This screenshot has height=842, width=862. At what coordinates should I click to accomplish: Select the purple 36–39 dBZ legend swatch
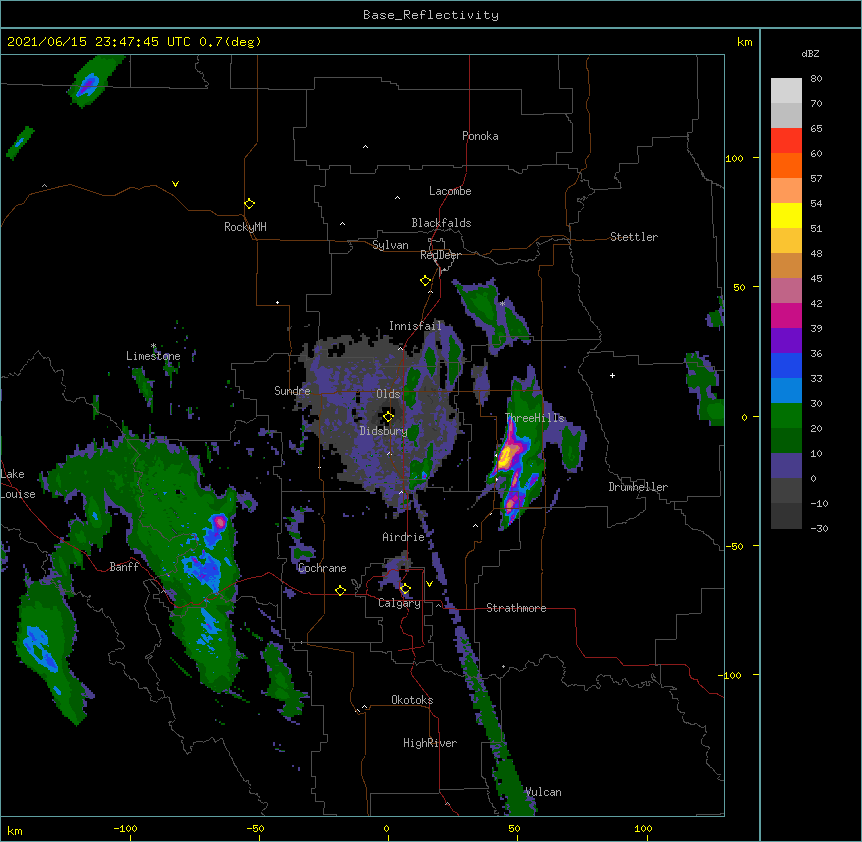tap(786, 341)
